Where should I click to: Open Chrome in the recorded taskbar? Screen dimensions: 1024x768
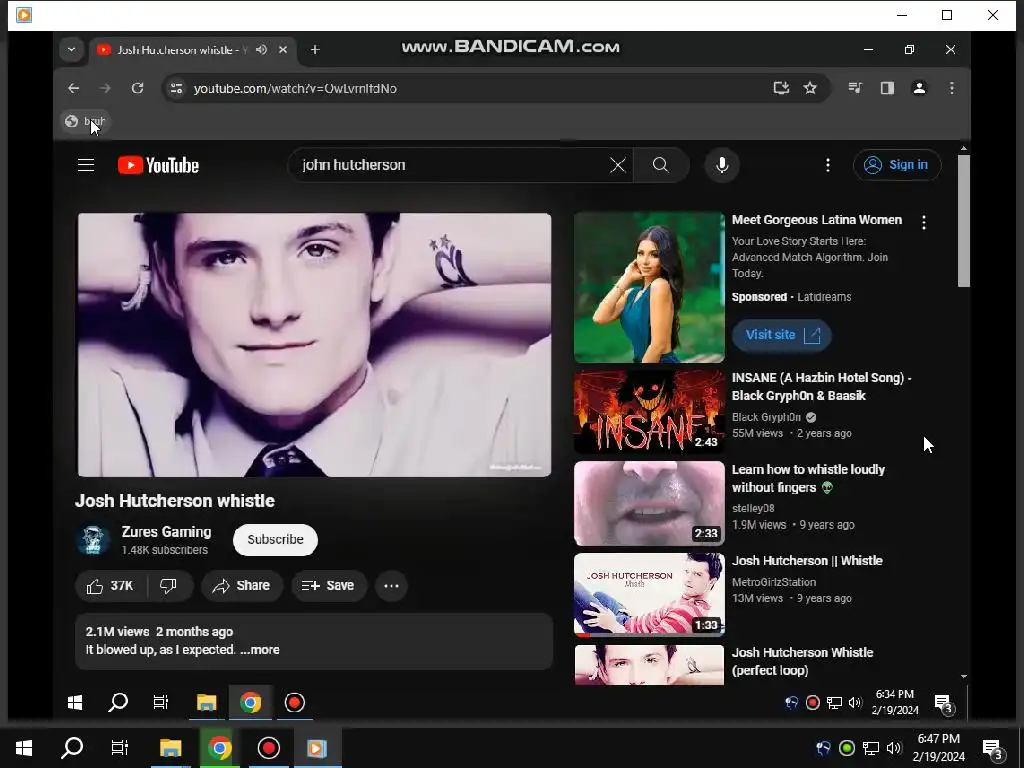click(x=250, y=703)
